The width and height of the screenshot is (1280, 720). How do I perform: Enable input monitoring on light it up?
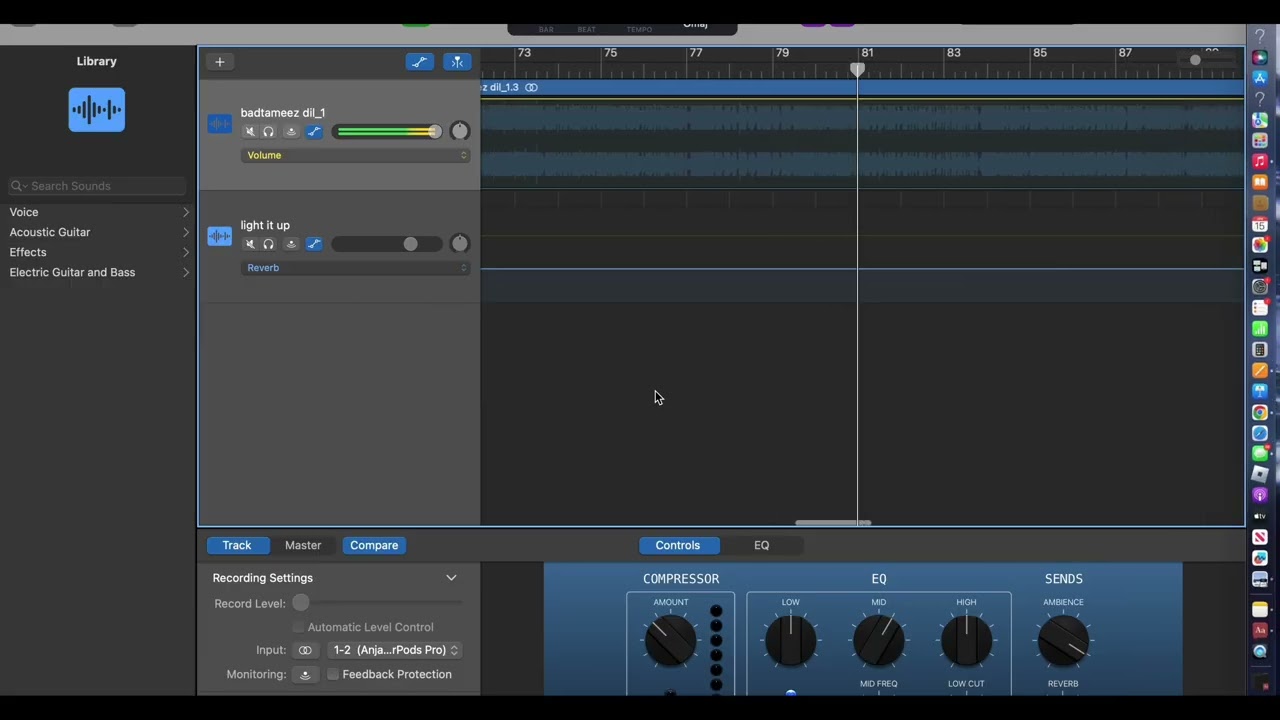coord(291,244)
